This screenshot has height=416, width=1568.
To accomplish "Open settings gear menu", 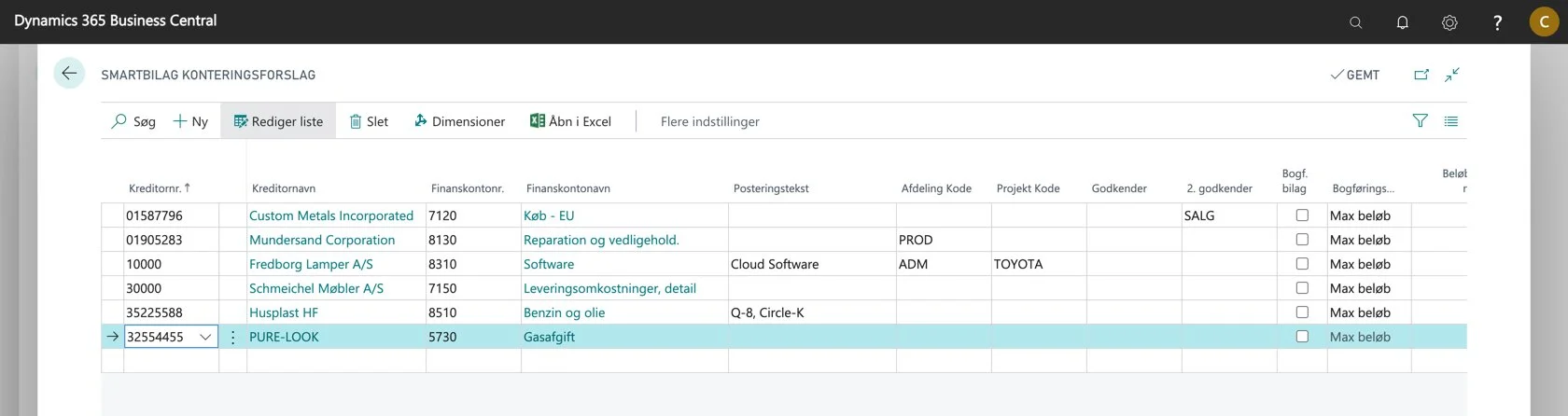I will 1449,22.
